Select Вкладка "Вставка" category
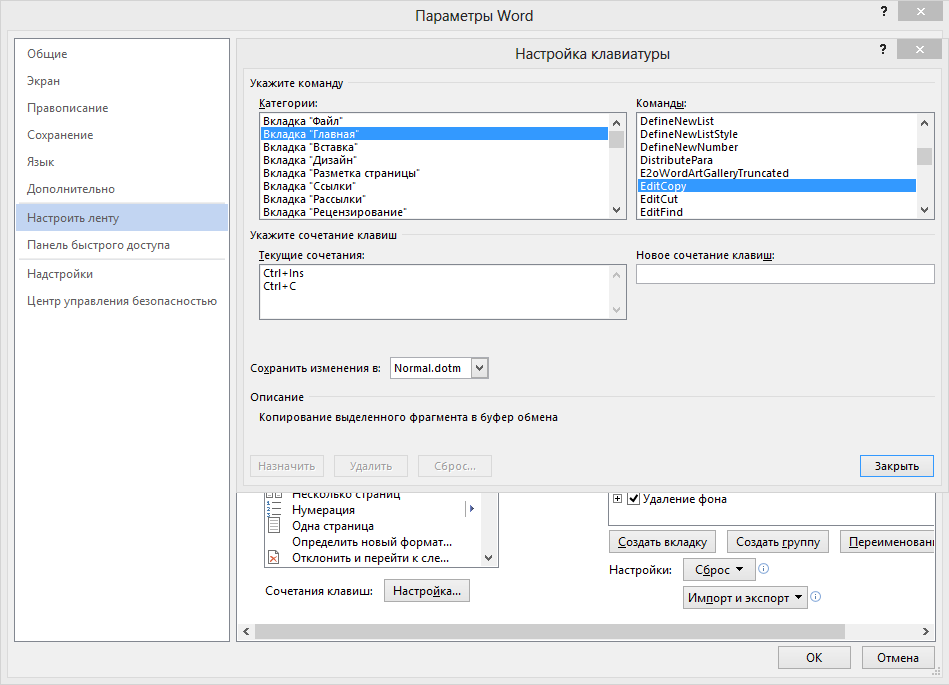Image resolution: width=949 pixels, height=685 pixels. click(434, 147)
